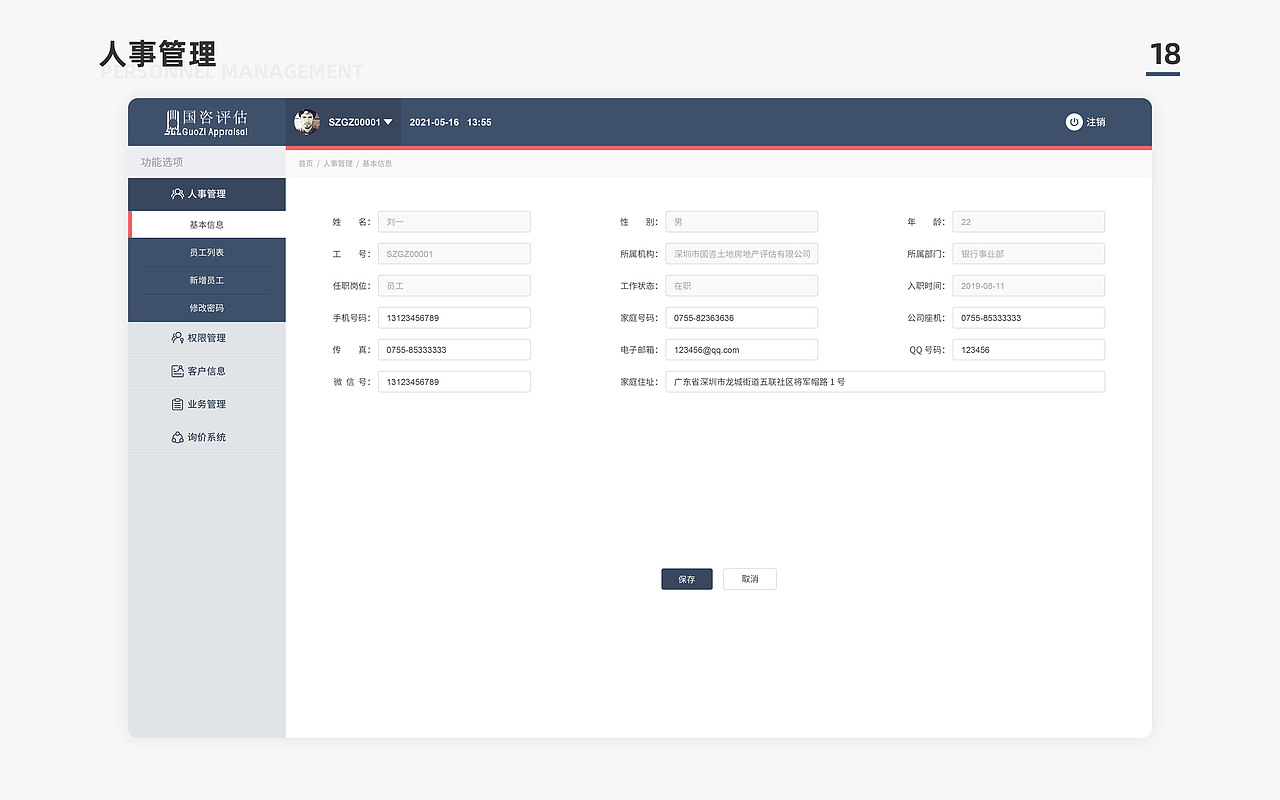Expand the 客户信息 menu

[207, 371]
